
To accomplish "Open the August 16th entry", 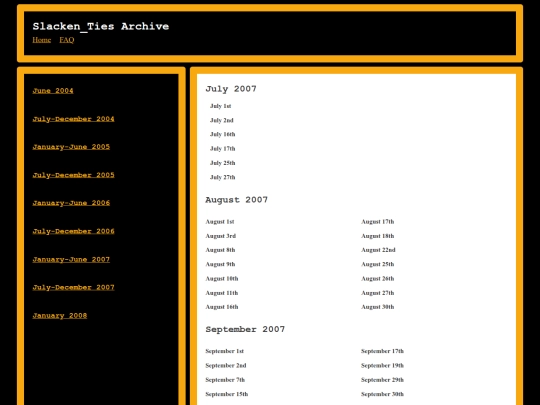I will point(221,307).
